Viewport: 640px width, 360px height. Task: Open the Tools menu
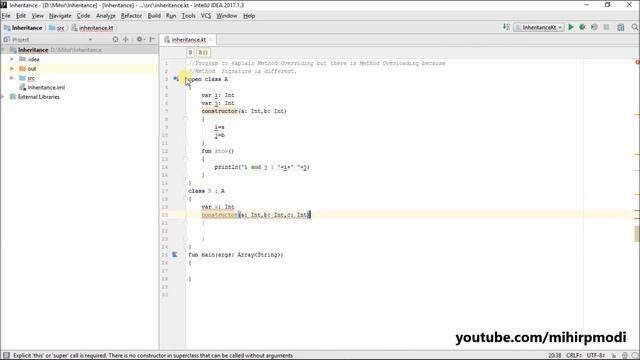pos(188,16)
